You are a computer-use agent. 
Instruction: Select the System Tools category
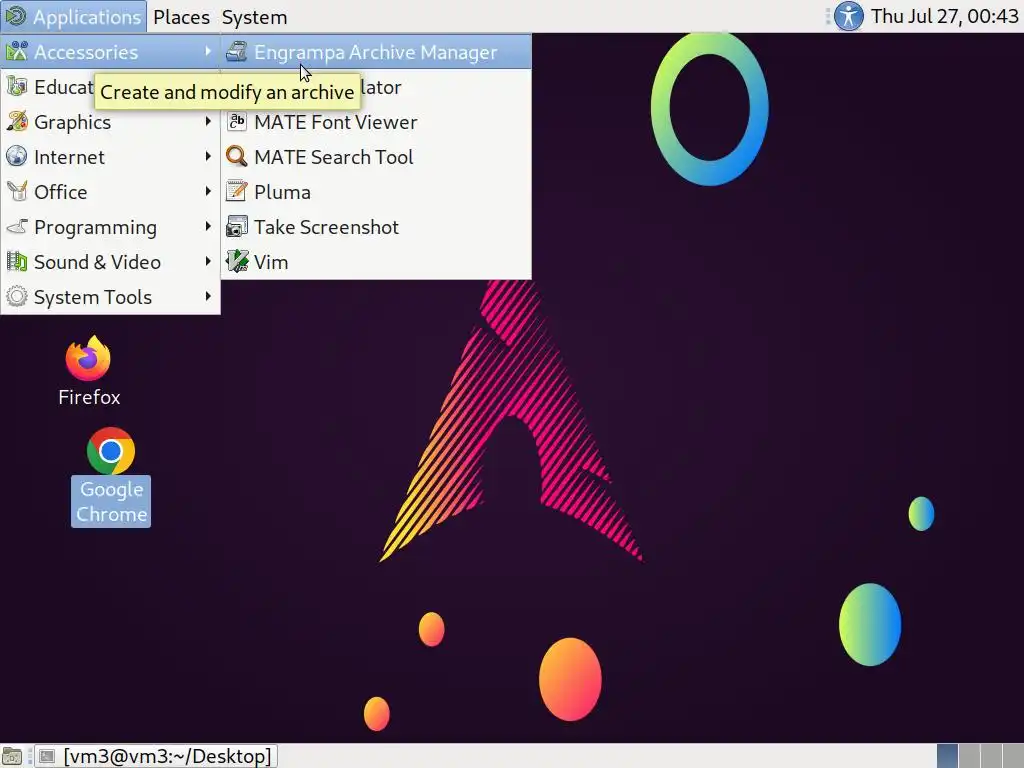(x=110, y=297)
